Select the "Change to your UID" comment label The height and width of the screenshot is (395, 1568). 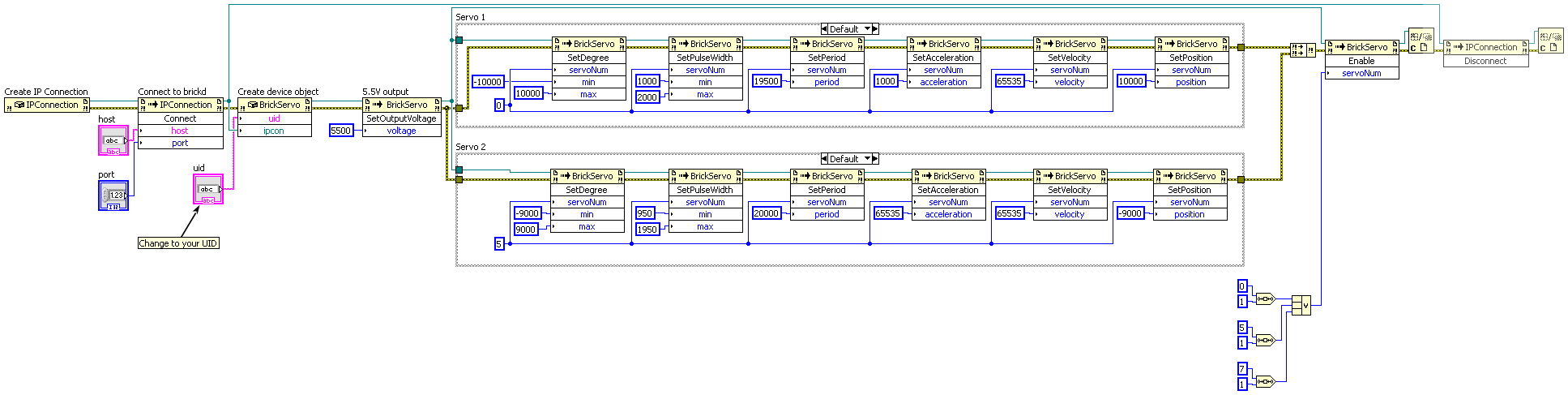pos(178,243)
